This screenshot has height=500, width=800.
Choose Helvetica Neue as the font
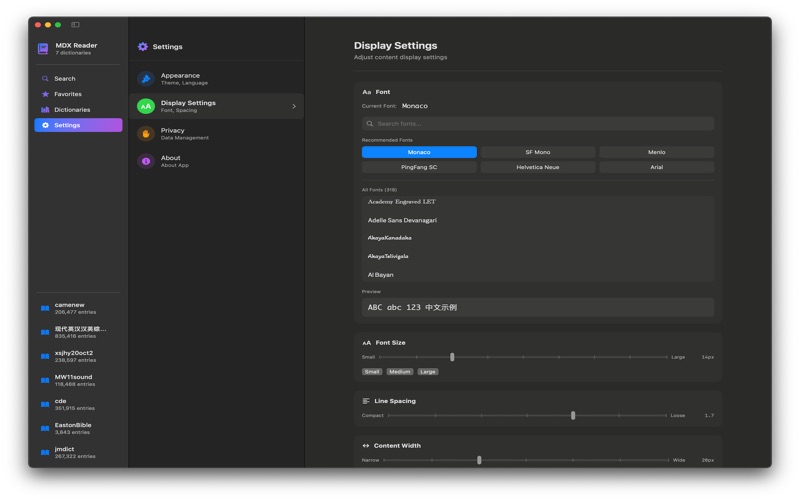tap(537, 167)
